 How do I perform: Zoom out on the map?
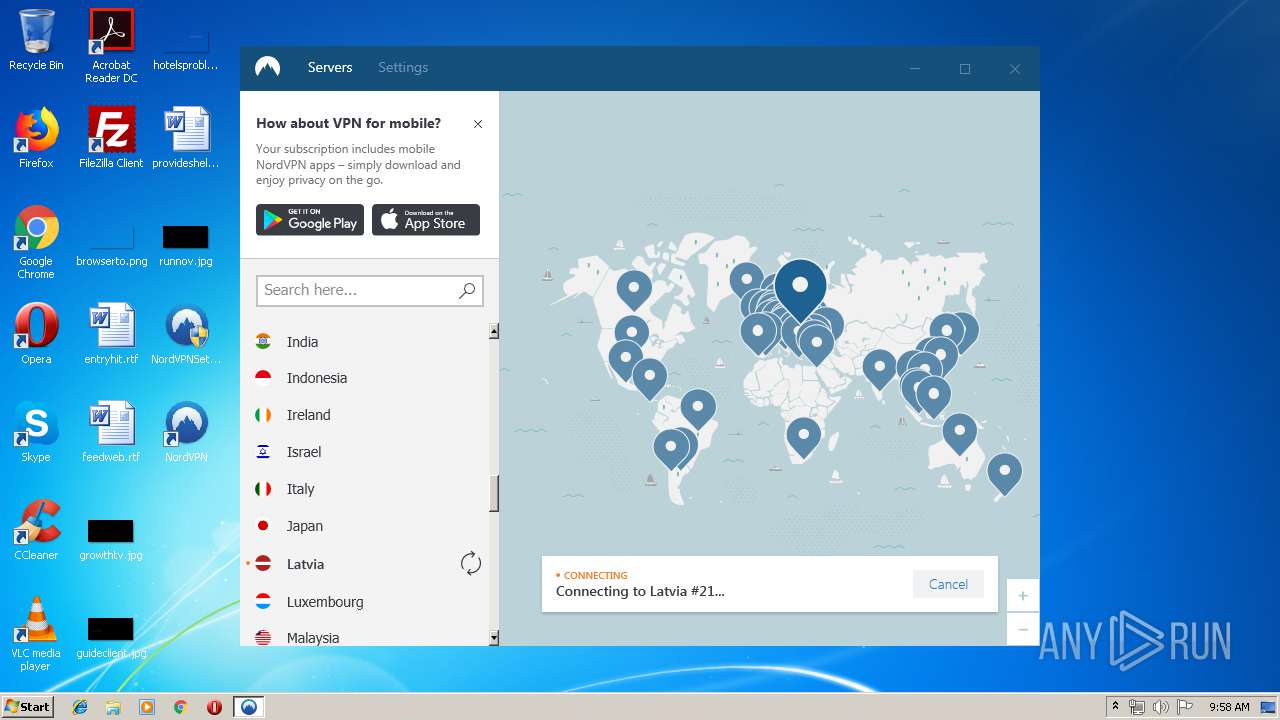[x=1023, y=629]
